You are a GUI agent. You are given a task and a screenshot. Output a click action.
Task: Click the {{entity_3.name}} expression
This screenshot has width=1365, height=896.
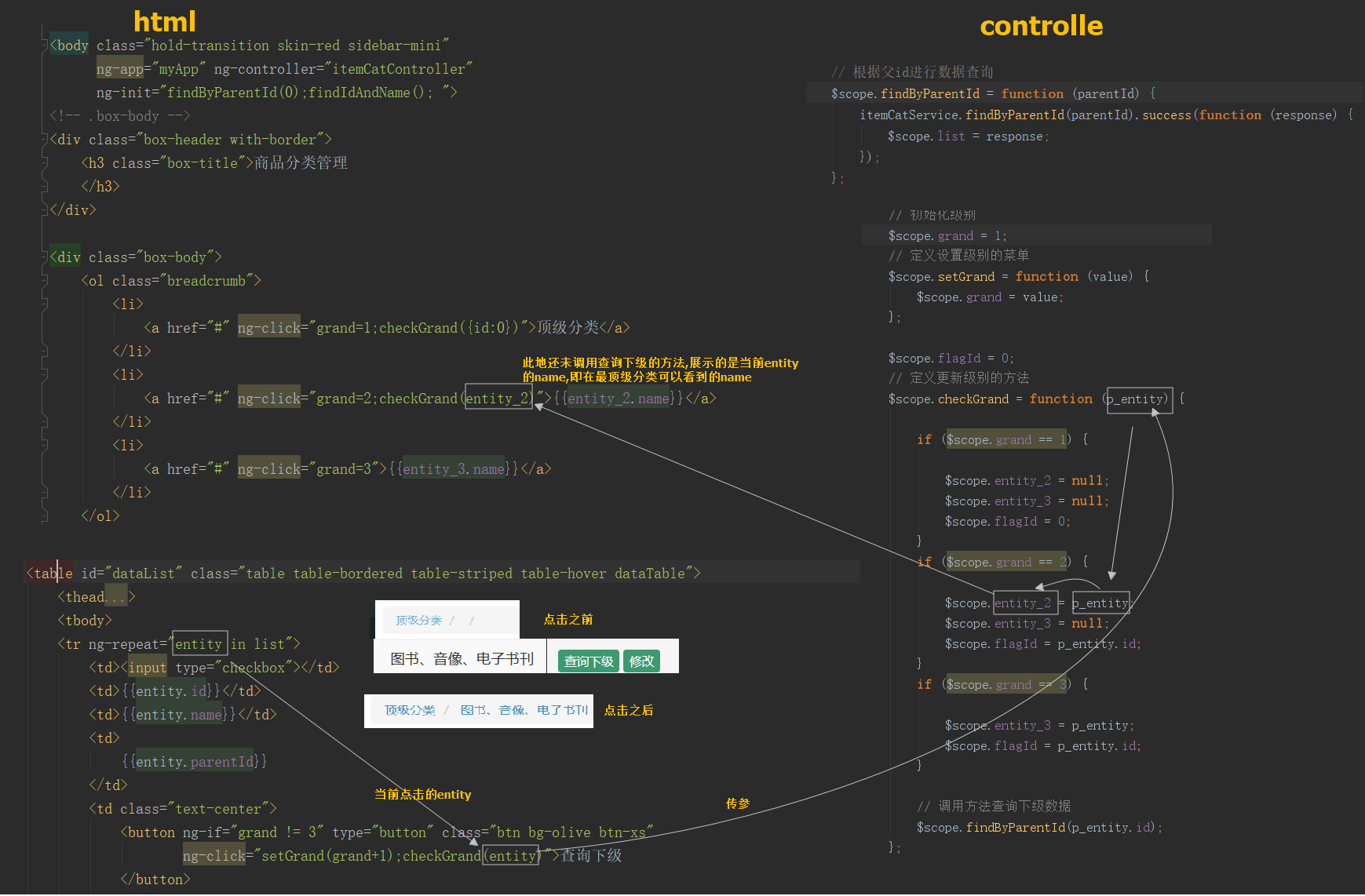click(454, 469)
